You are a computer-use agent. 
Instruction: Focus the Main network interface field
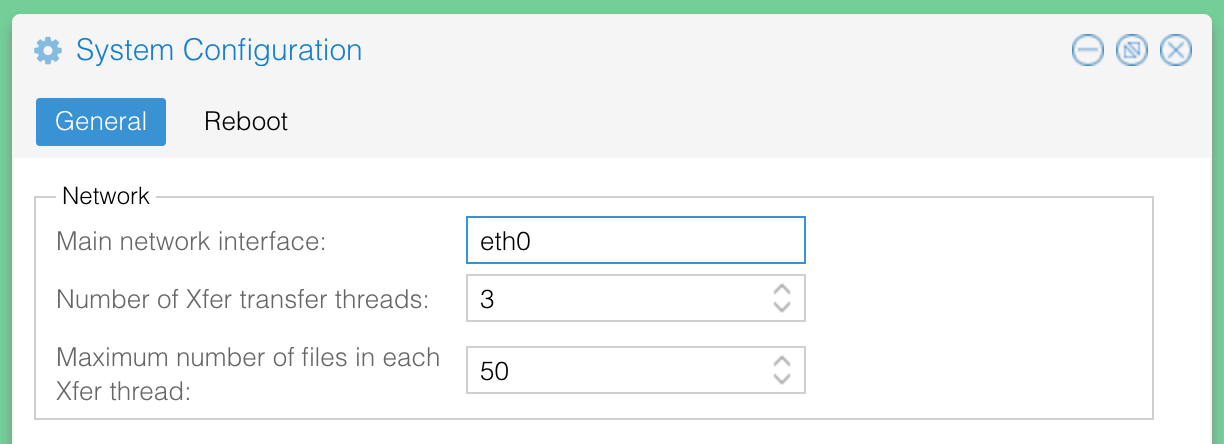coord(636,240)
